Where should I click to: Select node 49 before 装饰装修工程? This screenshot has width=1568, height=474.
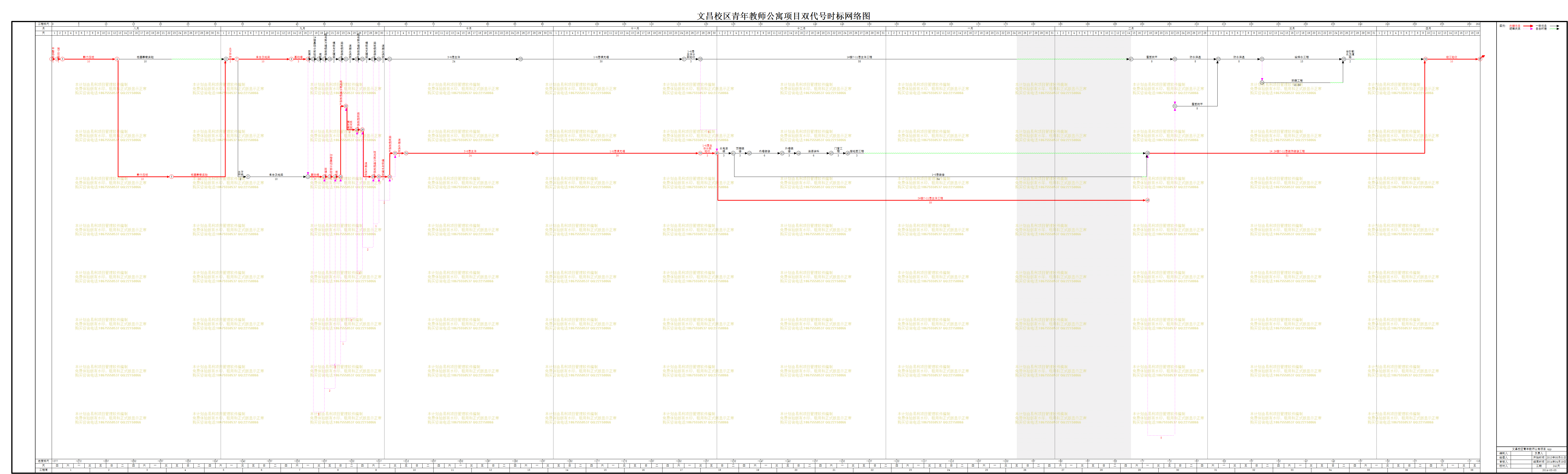pos(1147,154)
